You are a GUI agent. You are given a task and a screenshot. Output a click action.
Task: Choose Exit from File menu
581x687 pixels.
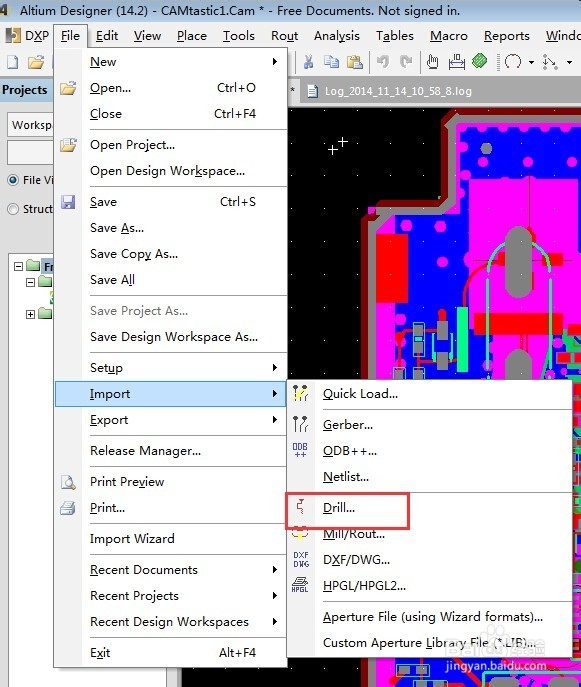point(171,653)
